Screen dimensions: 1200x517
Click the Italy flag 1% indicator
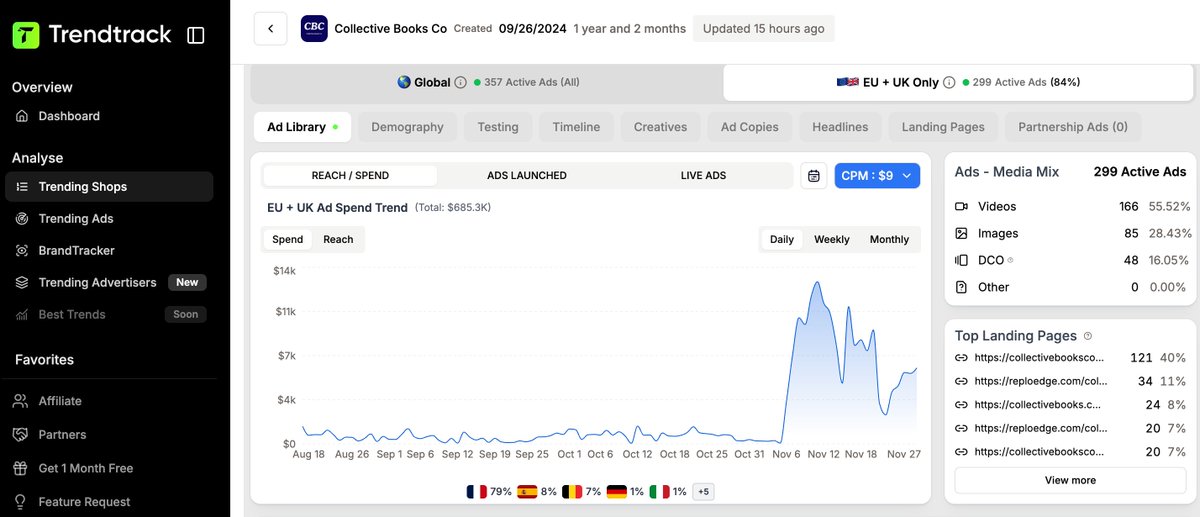click(x=669, y=492)
